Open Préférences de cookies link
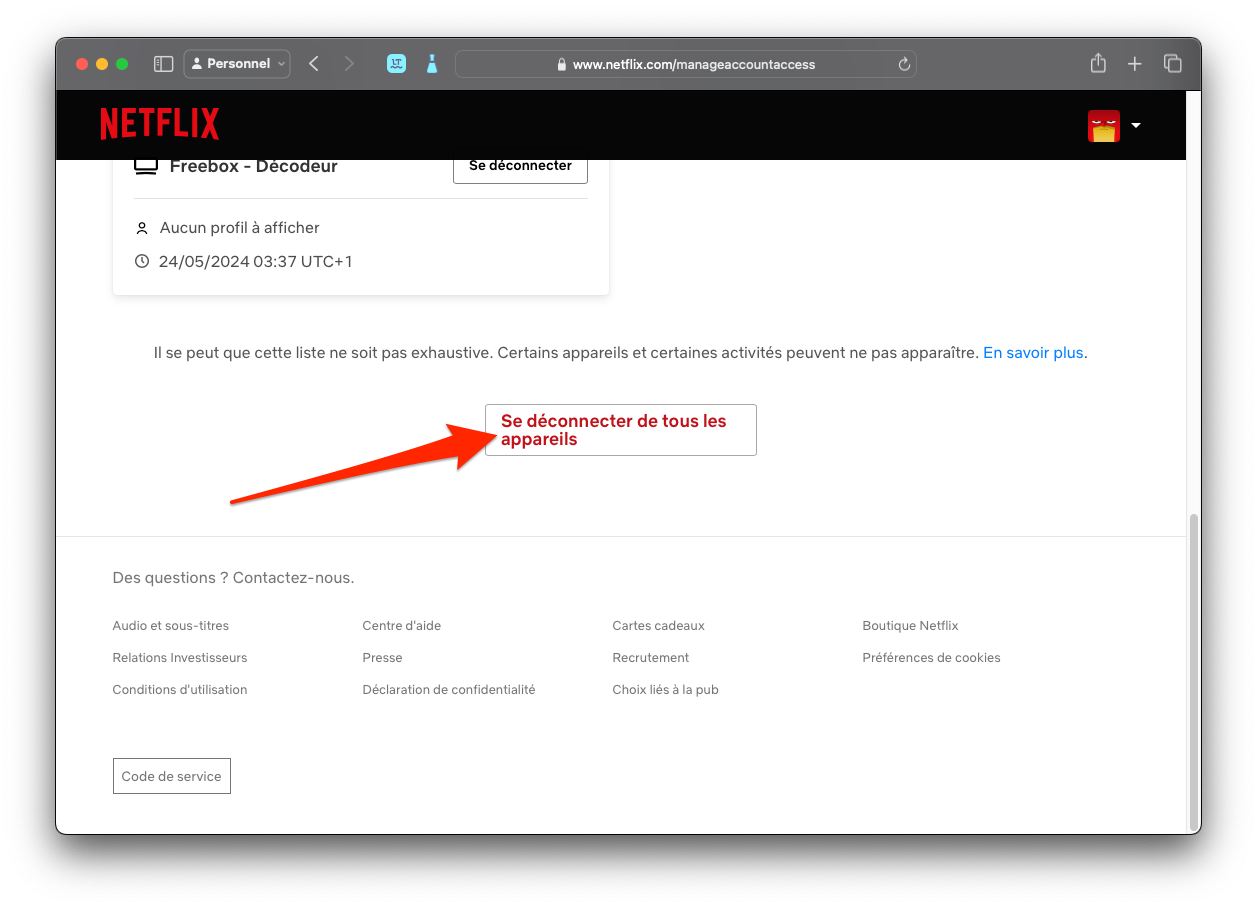This screenshot has width=1257, height=908. 932,658
